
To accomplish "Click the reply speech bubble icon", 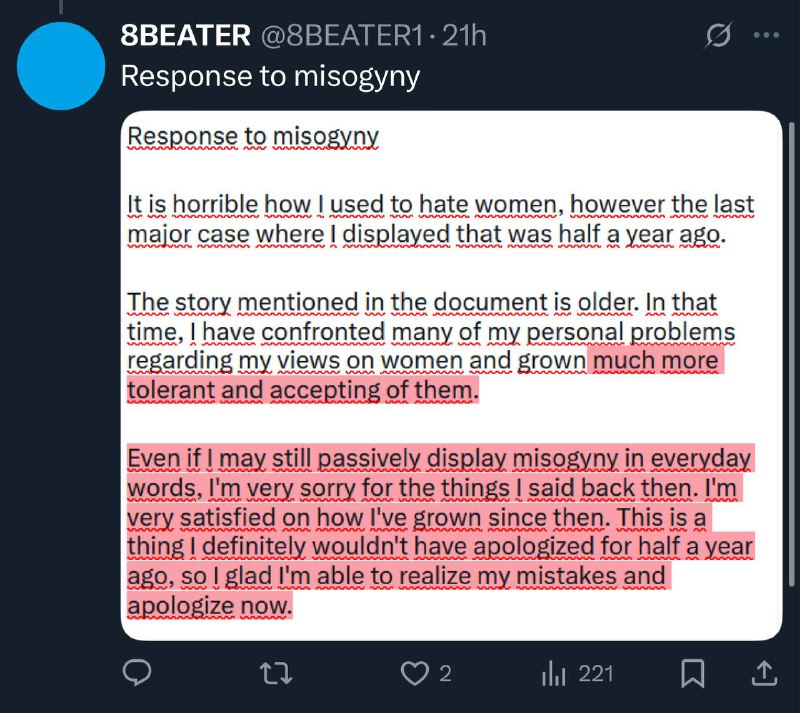I will (x=137, y=673).
